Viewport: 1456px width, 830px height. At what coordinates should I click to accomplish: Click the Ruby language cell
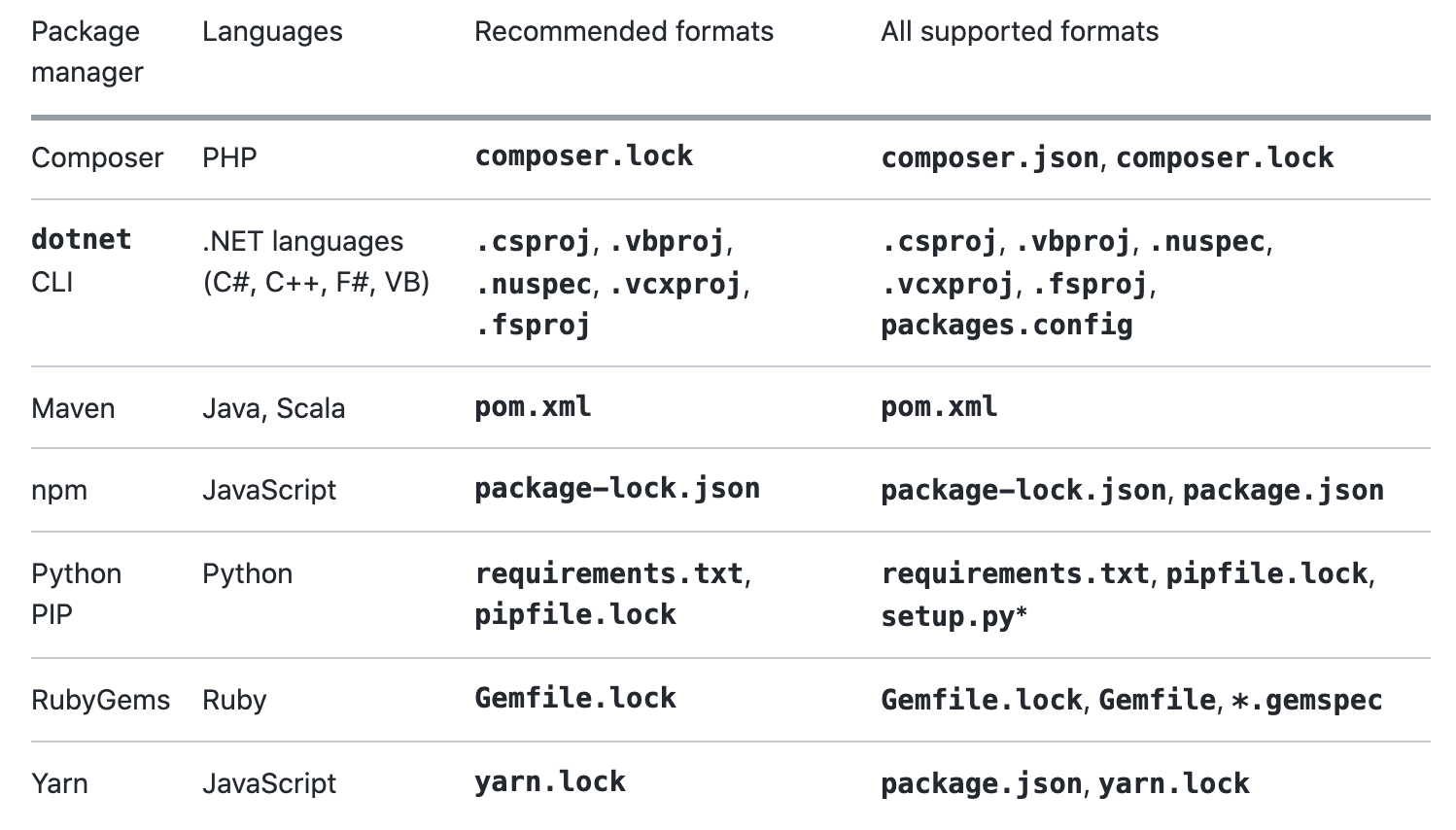pos(234,701)
